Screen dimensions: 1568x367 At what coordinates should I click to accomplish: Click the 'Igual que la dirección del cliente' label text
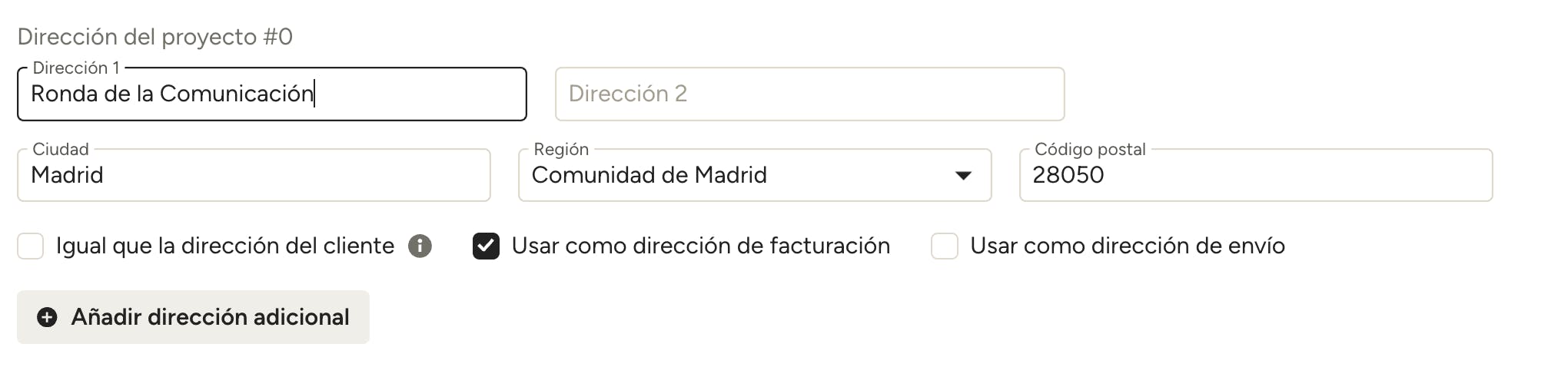[224, 246]
